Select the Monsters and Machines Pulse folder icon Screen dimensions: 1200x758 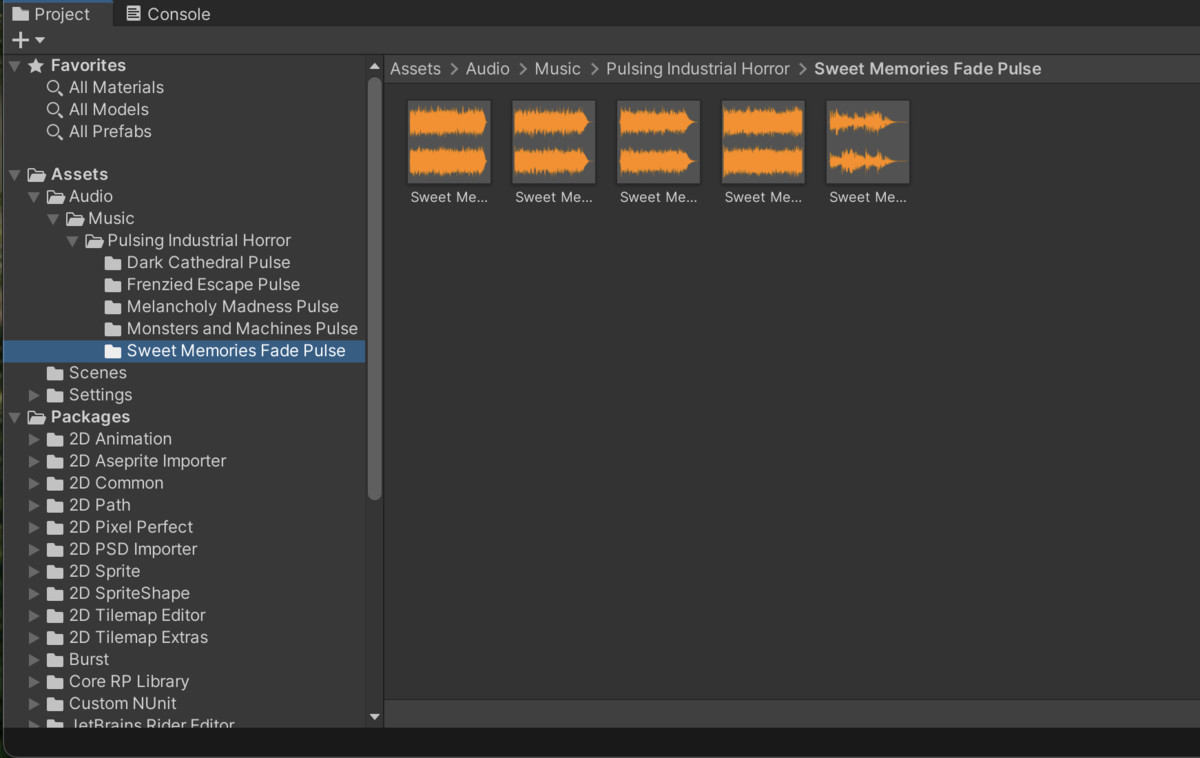[x=113, y=329]
